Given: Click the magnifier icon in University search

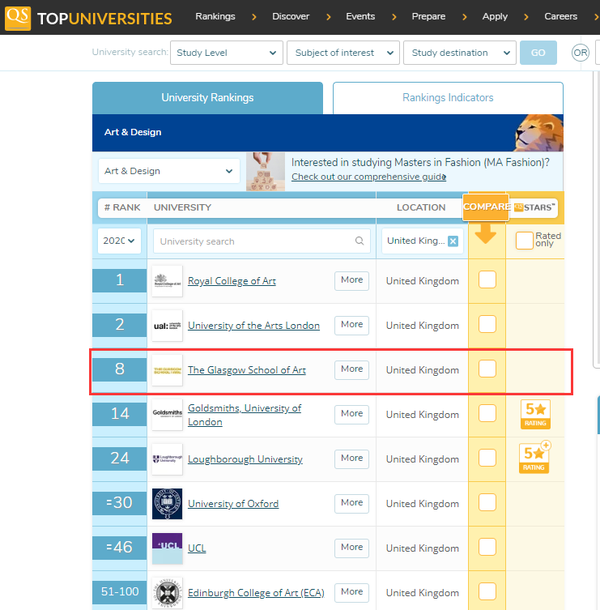Looking at the screenshot, I should coord(359,241).
